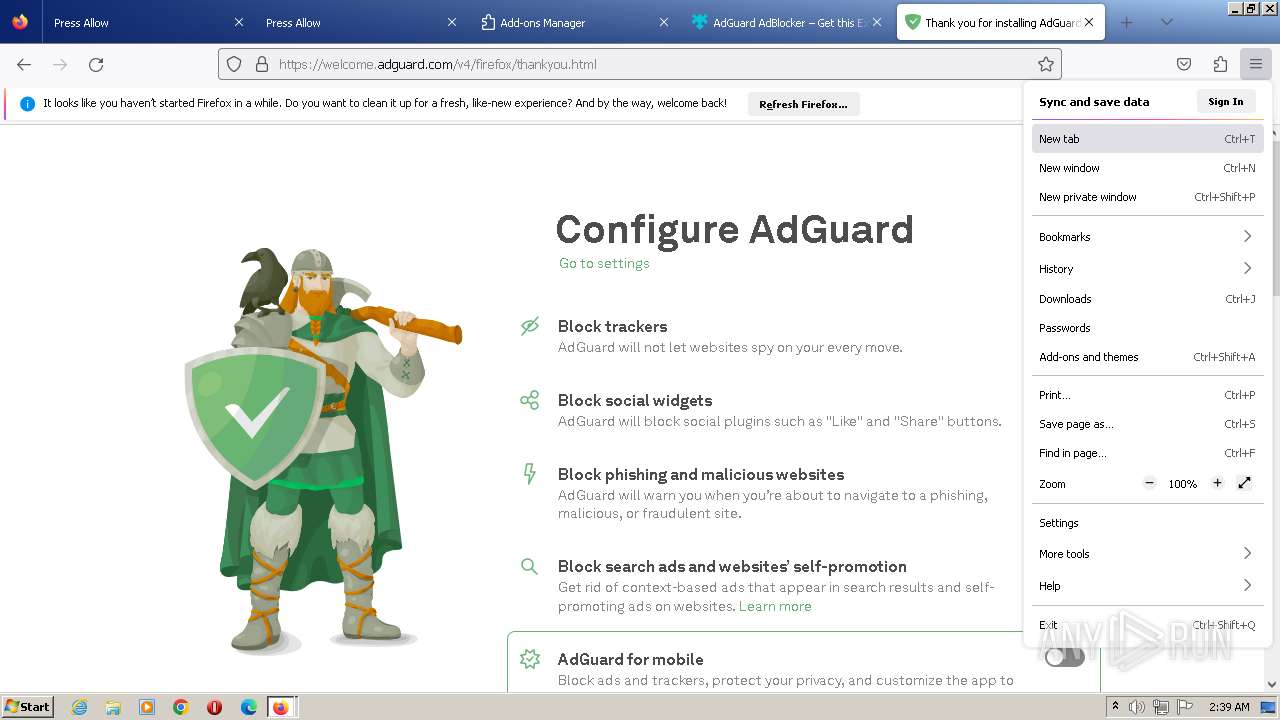
Task: Close the first Press Allow tab
Action: coord(239,22)
